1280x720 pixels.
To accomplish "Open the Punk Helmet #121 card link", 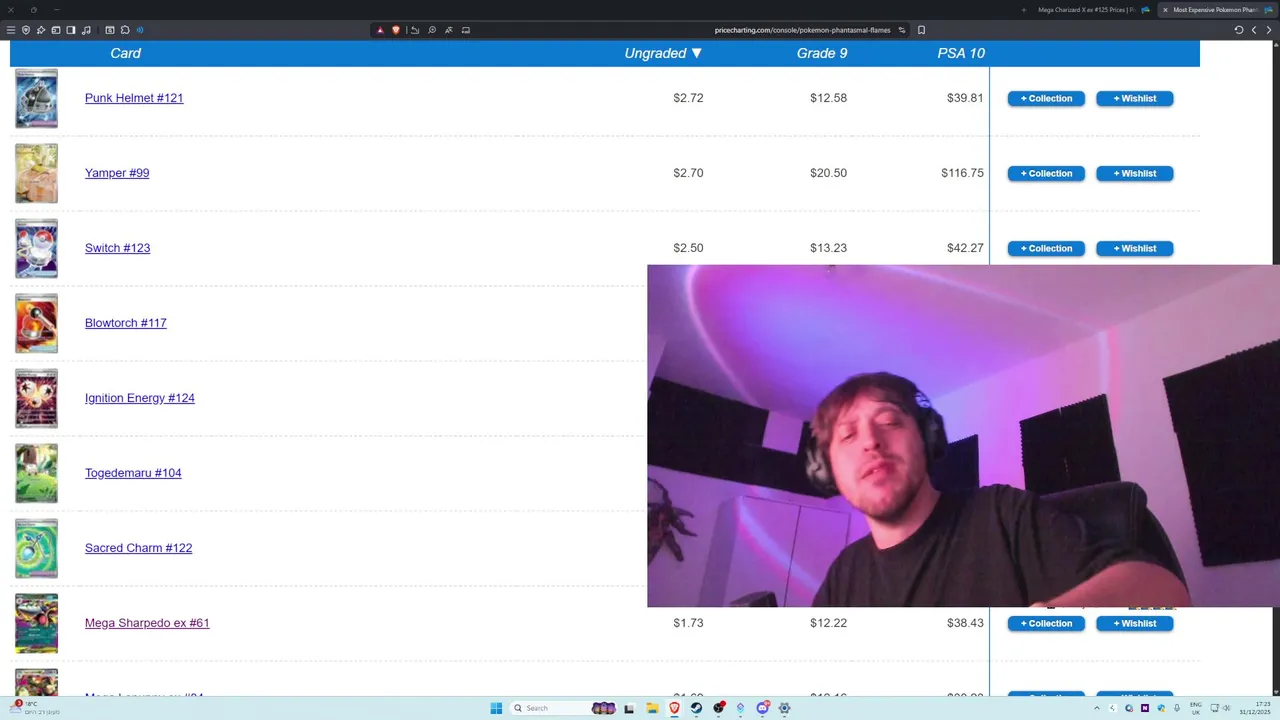I will point(134,98).
